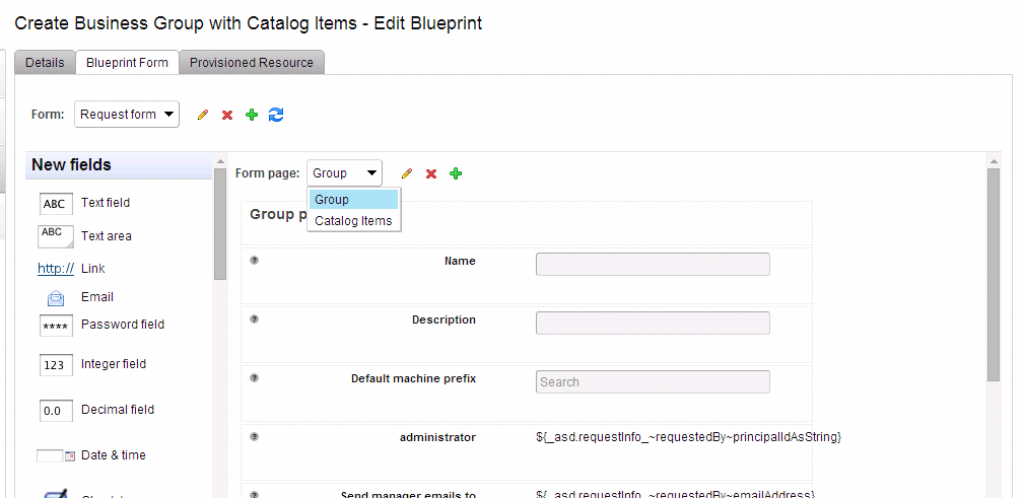
Task: Choose Group option in the dropdown list
Action: point(353,200)
